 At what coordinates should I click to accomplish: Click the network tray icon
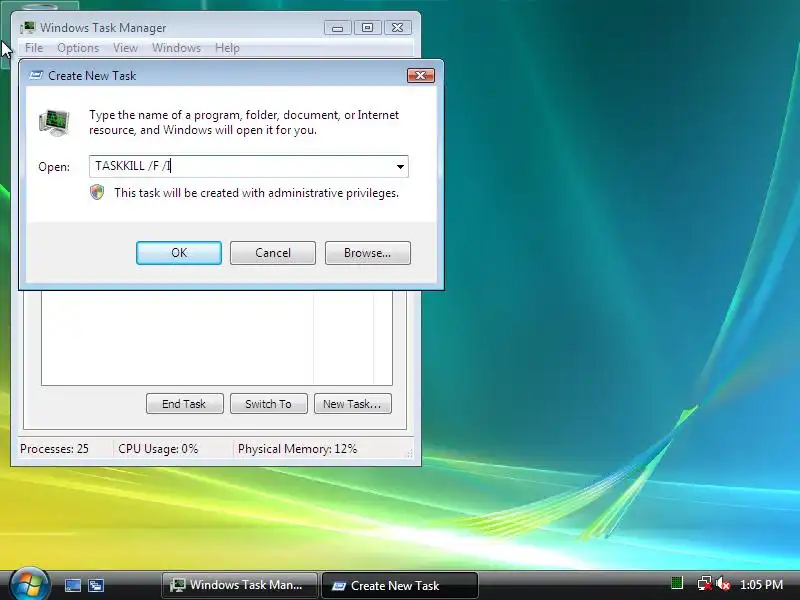click(705, 583)
